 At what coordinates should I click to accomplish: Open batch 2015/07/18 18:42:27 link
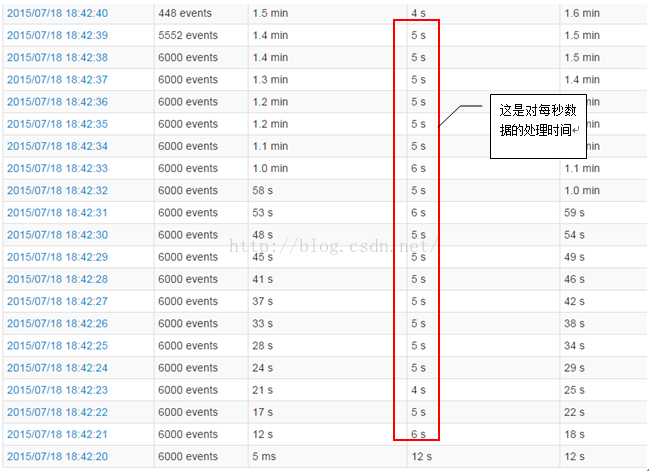point(58,301)
